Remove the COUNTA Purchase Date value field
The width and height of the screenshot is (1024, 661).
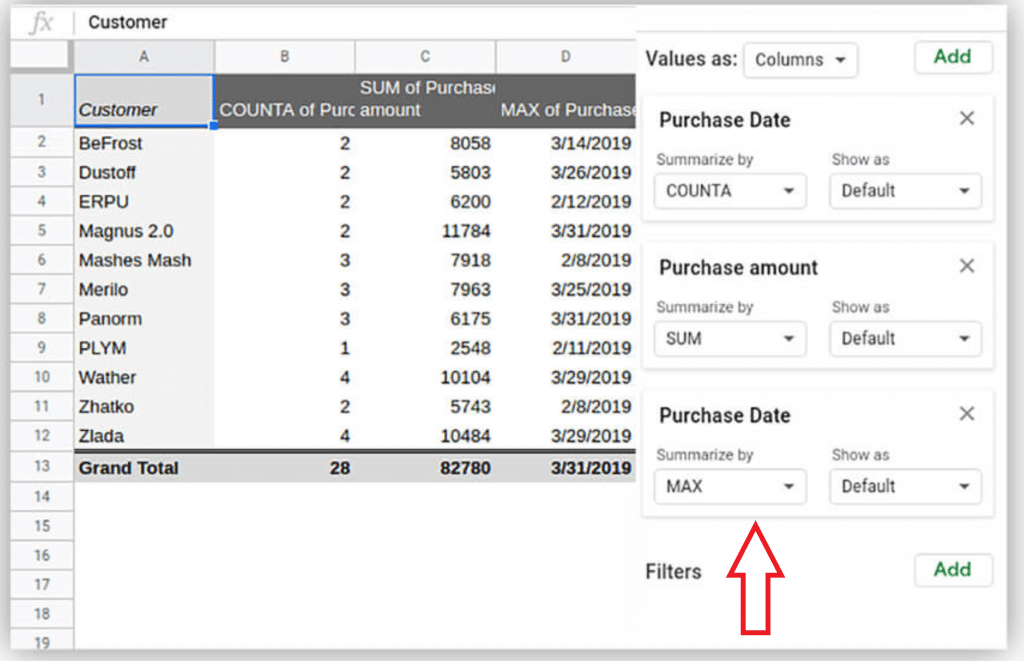(966, 119)
